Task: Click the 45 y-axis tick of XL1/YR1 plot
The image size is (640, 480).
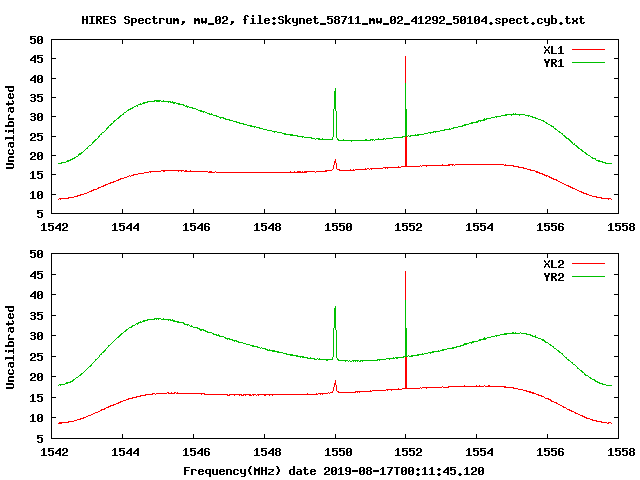Action: point(36,60)
